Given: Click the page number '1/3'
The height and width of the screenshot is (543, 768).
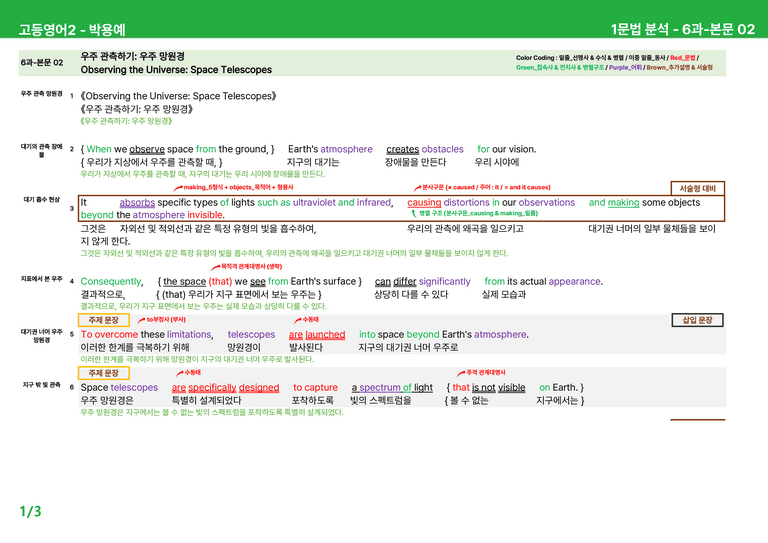Looking at the screenshot, I should pyautogui.click(x=30, y=512).
